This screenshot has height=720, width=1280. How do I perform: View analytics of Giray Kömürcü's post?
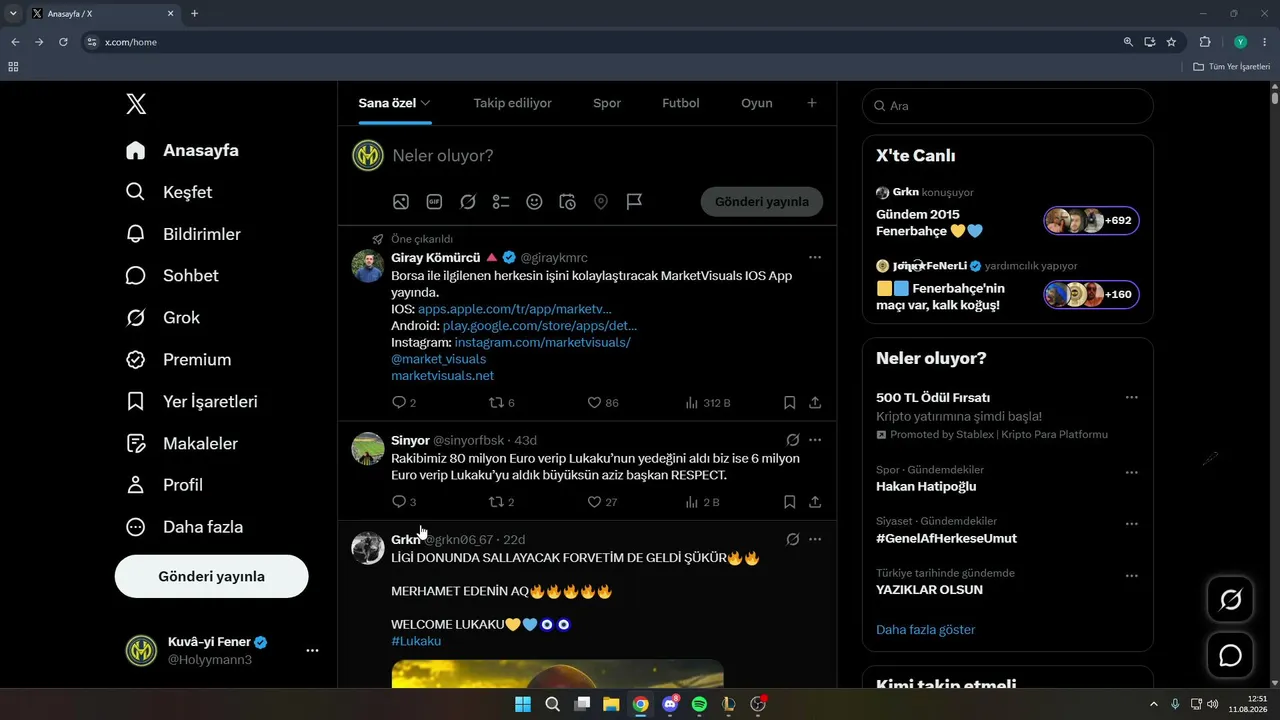pyautogui.click(x=692, y=403)
